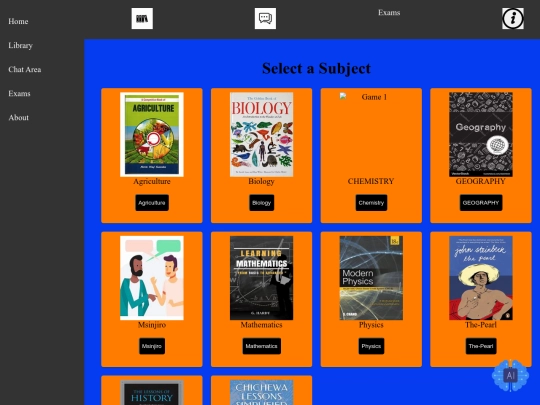Click the black Biology button

coord(262,203)
